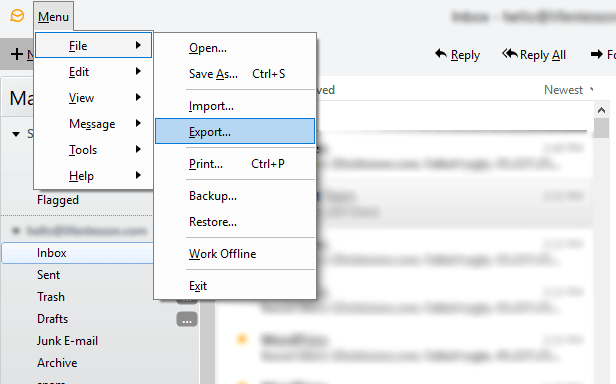Click the scrollbar up arrow
The image size is (616, 384).
tap(601, 110)
